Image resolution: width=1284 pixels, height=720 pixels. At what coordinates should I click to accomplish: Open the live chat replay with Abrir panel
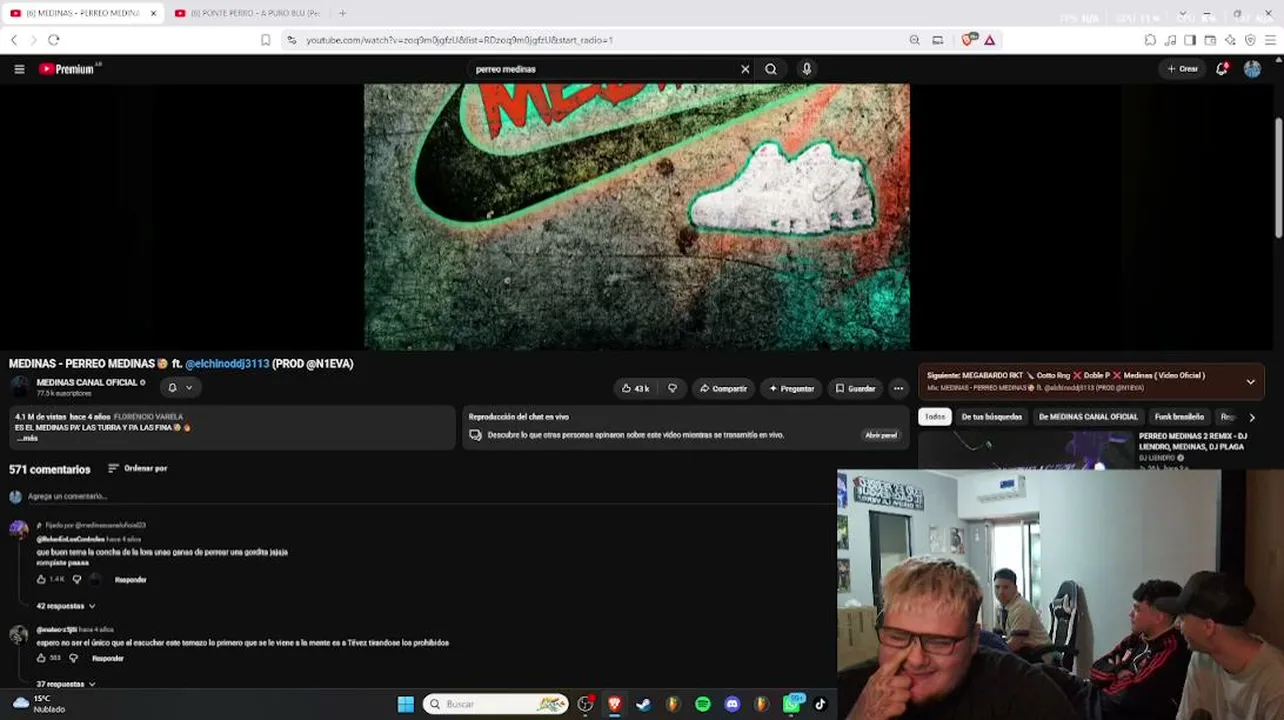tap(881, 435)
